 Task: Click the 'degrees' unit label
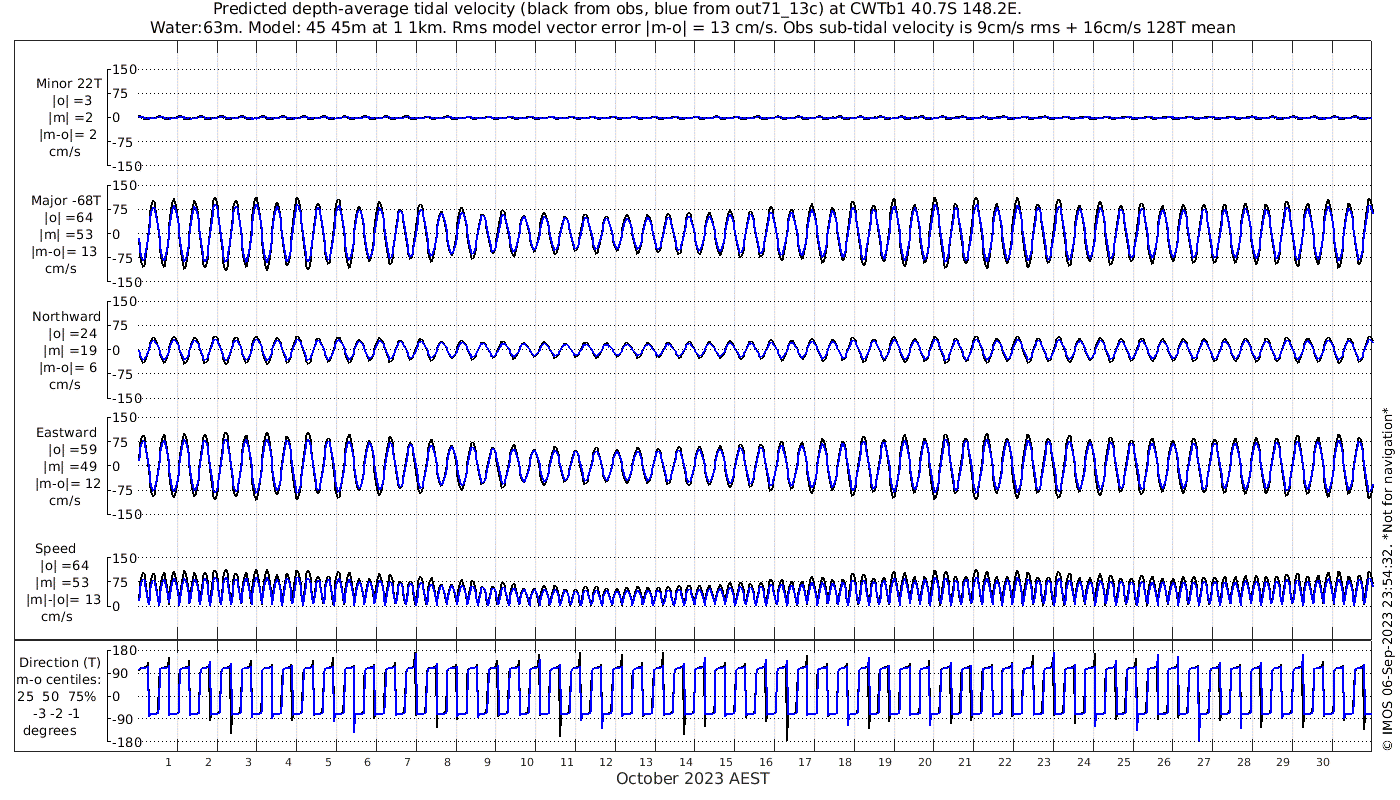coord(50,731)
